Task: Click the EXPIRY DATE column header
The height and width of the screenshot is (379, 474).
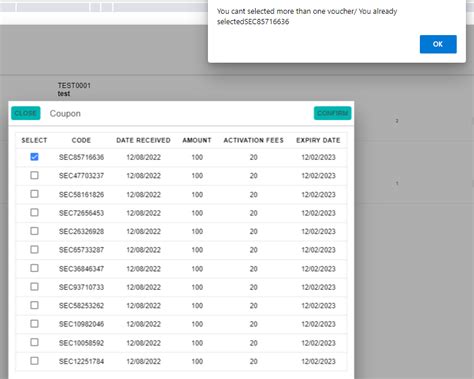Action: tap(318, 140)
